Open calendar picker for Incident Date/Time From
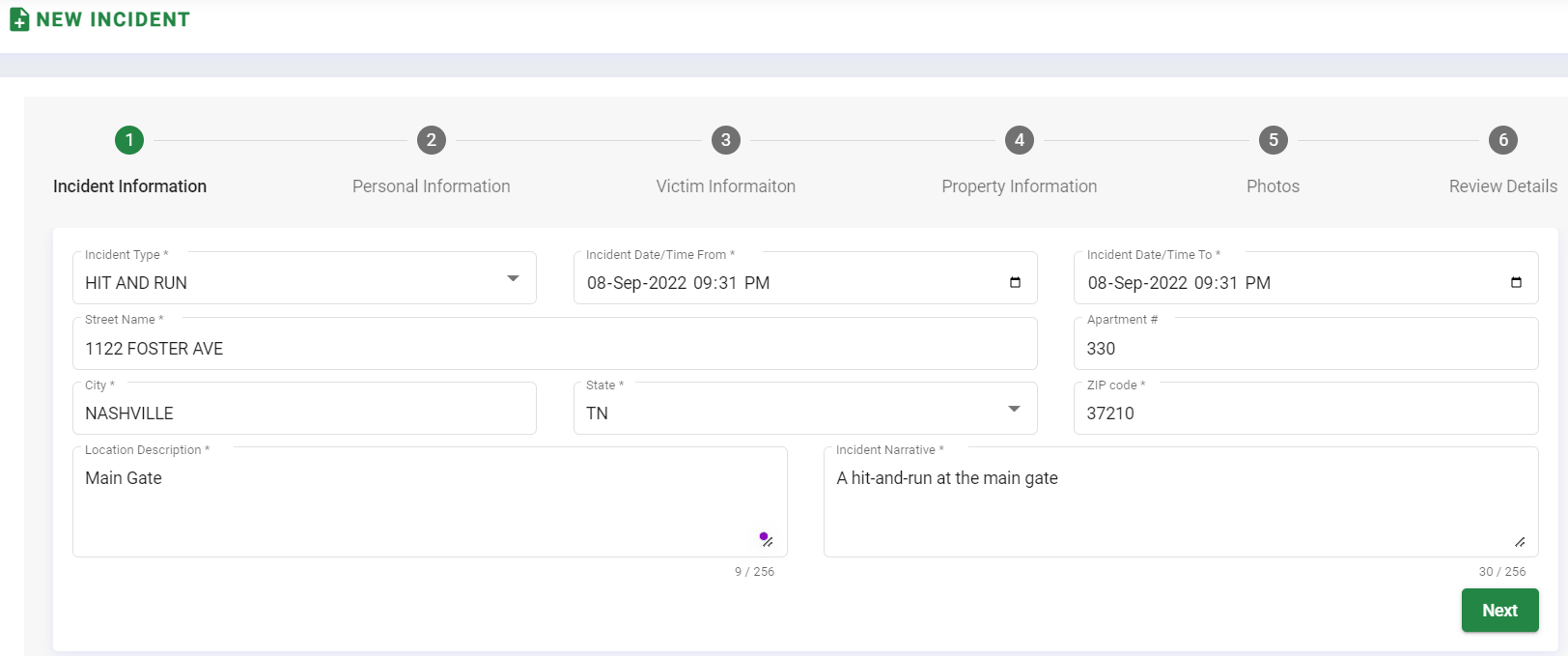Image resolution: width=1568 pixels, height=656 pixels. (1015, 282)
